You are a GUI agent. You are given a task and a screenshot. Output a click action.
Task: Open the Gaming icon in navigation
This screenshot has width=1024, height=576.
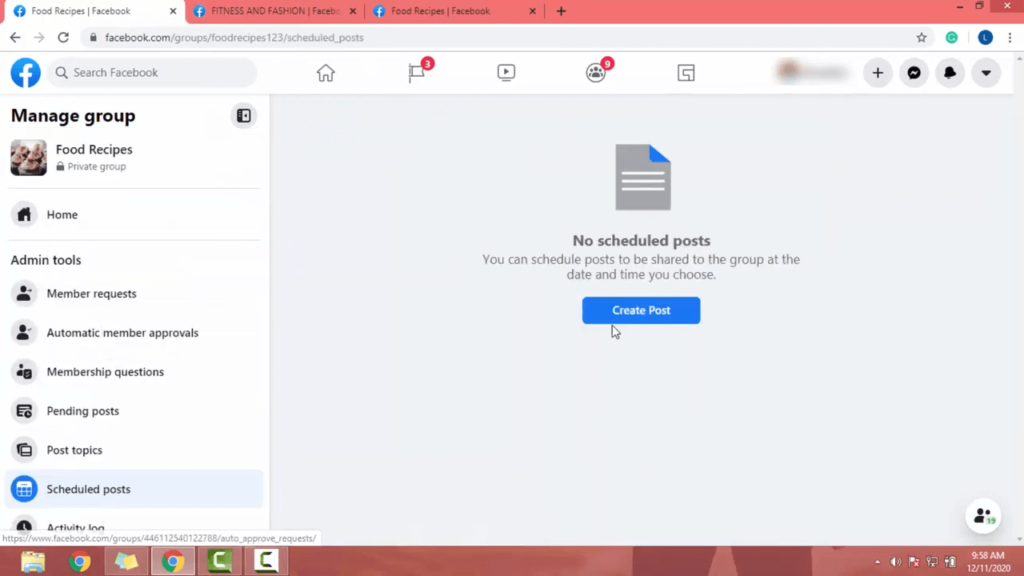(x=686, y=72)
